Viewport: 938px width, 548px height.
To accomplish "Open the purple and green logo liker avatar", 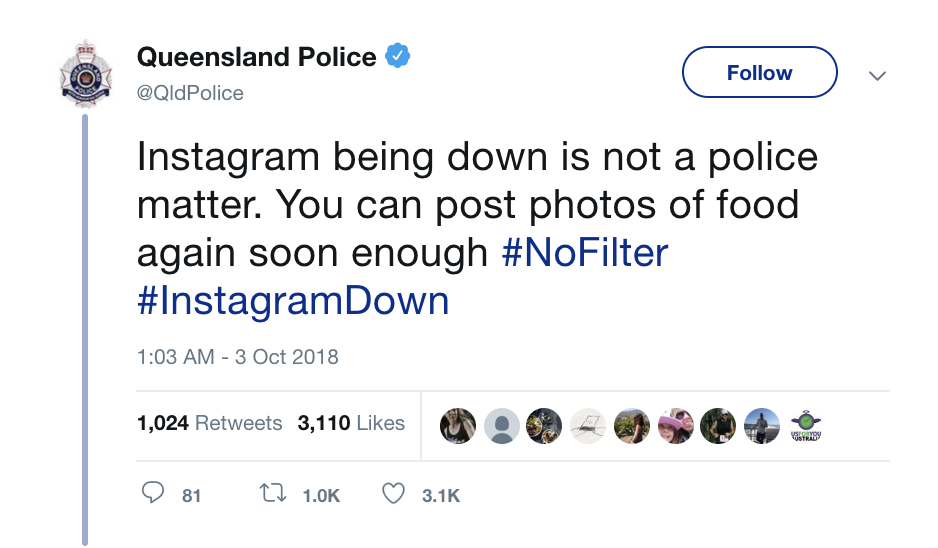I will [x=805, y=425].
